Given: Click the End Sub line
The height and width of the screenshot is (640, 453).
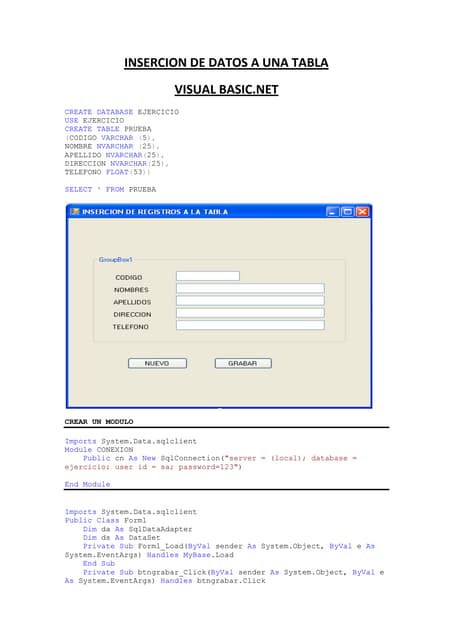Looking at the screenshot, I should coord(99,564).
